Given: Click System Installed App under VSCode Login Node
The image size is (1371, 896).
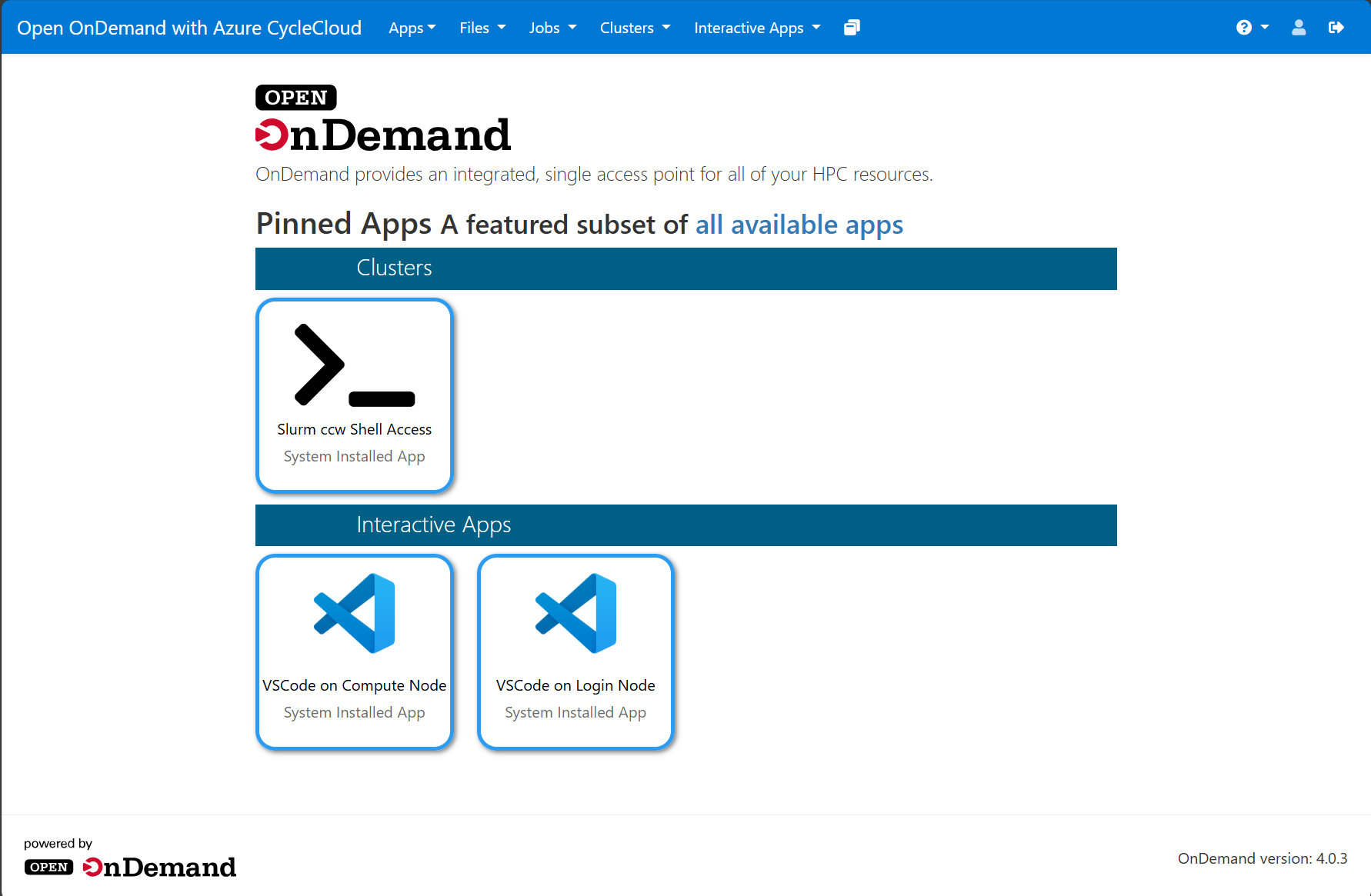Looking at the screenshot, I should point(575,712).
